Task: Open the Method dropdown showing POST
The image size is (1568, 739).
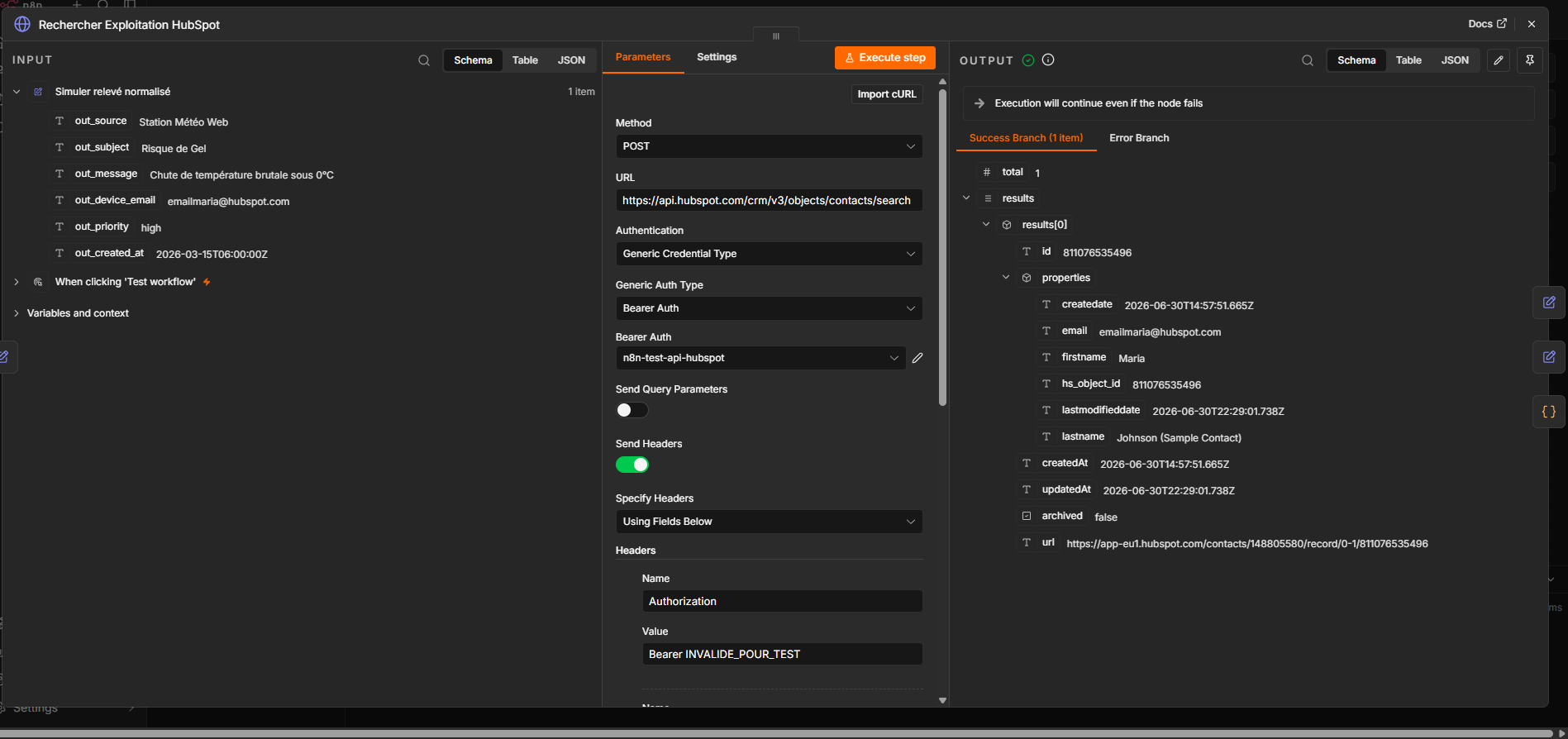Action: pos(769,146)
